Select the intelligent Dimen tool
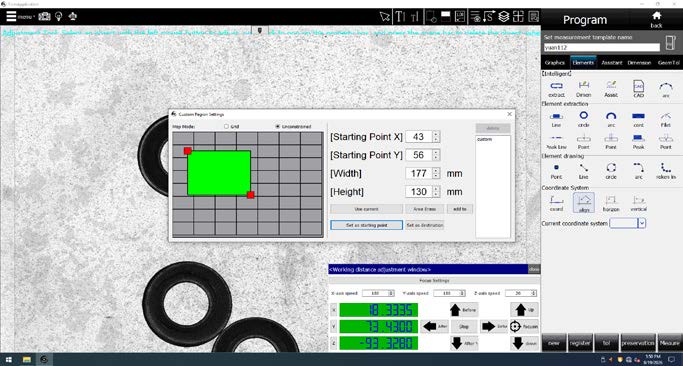Screen dimensions: 683x366 pyautogui.click(x=584, y=89)
